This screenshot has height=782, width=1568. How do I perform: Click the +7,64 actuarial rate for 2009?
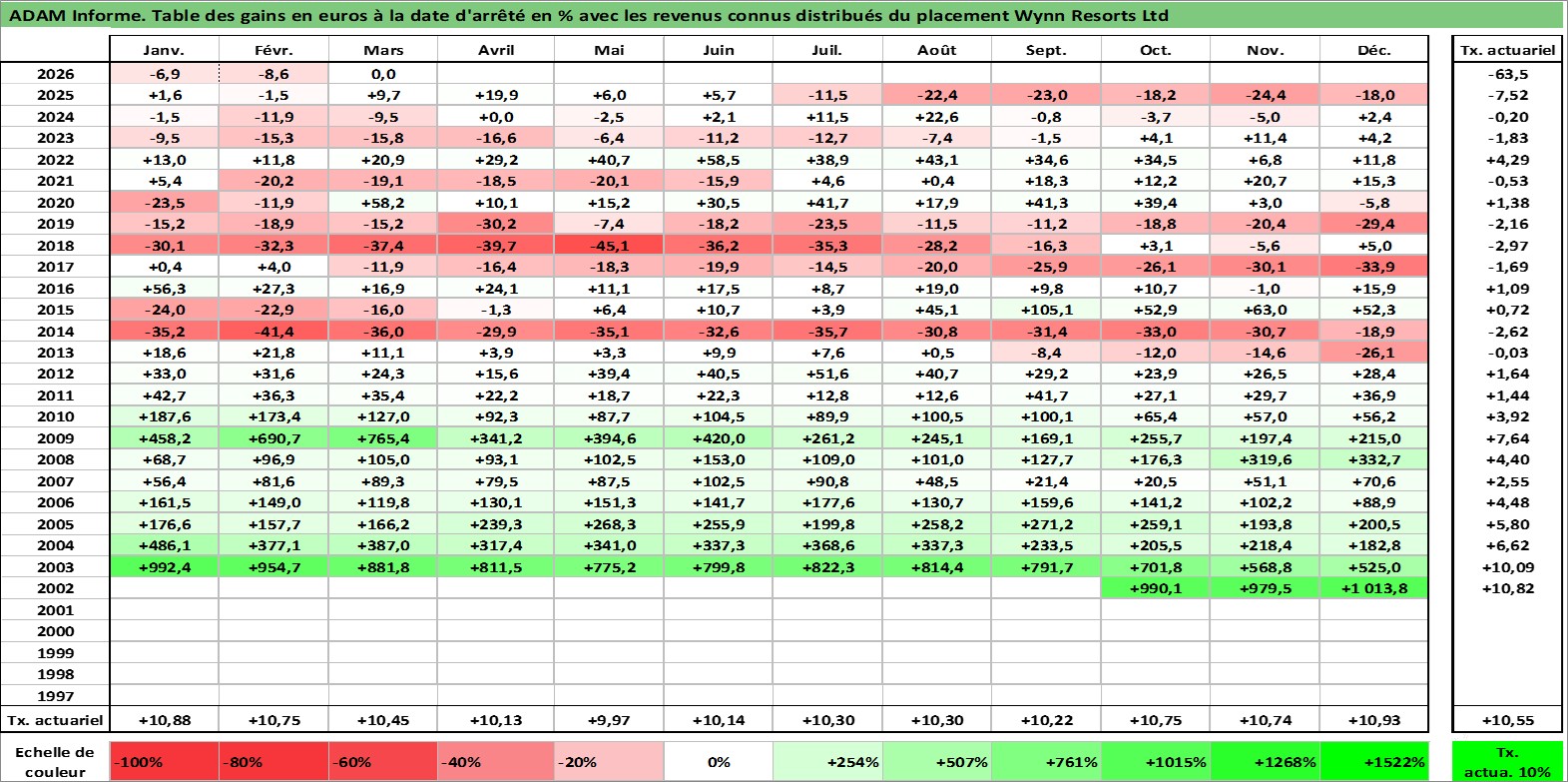pyautogui.click(x=1507, y=438)
